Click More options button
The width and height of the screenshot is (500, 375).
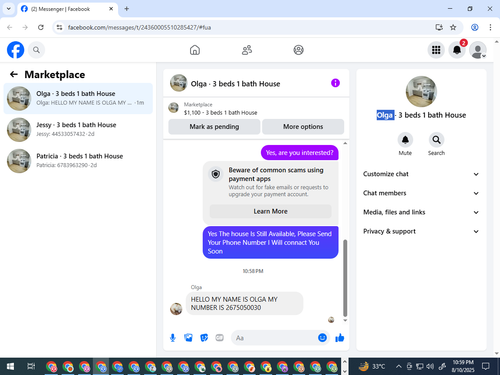tap(303, 127)
